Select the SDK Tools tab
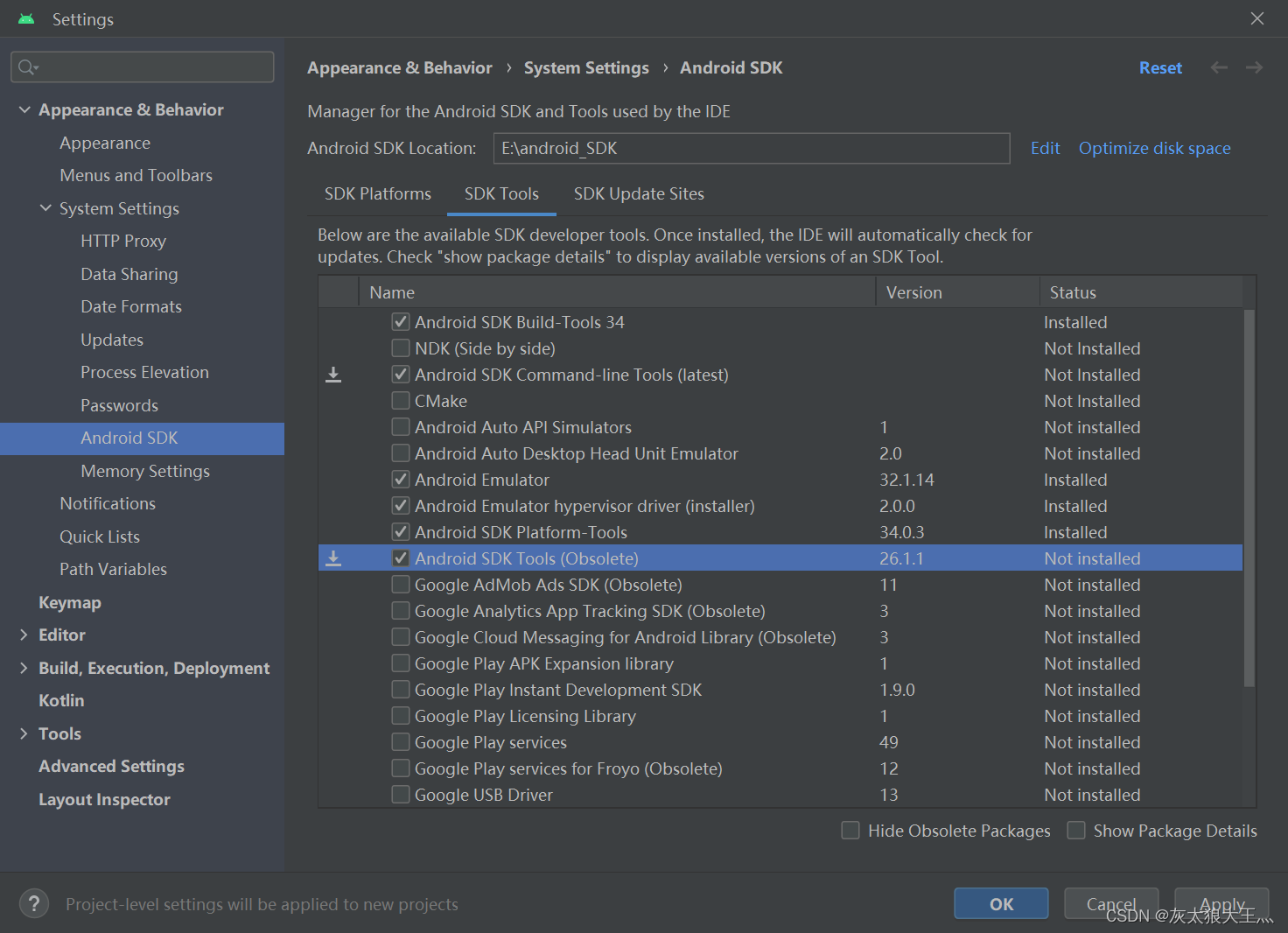The width and height of the screenshot is (1288, 933). click(x=501, y=193)
